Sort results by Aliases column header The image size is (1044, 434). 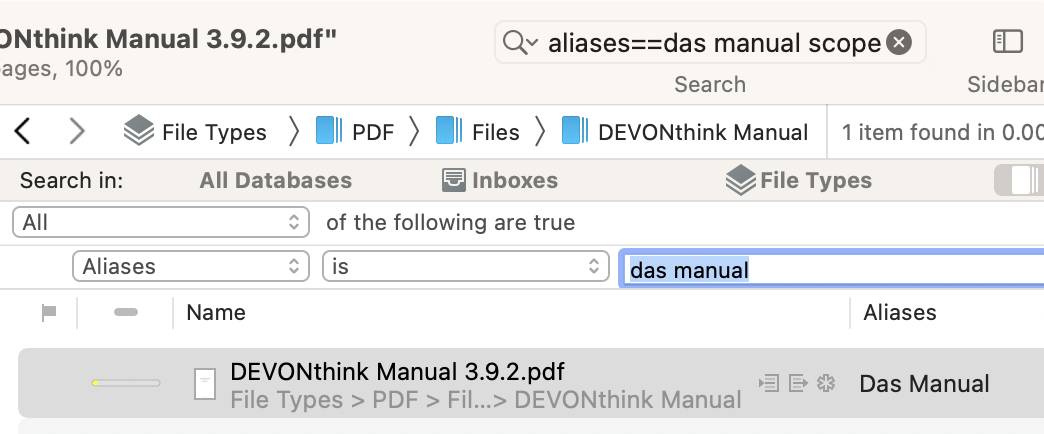[900, 313]
